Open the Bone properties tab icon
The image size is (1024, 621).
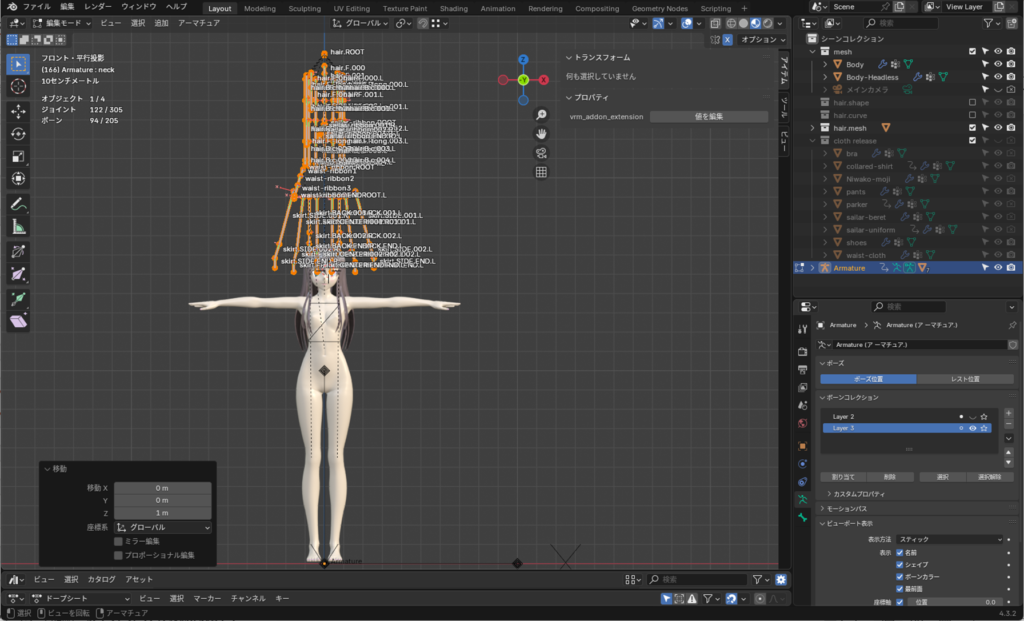[802, 517]
